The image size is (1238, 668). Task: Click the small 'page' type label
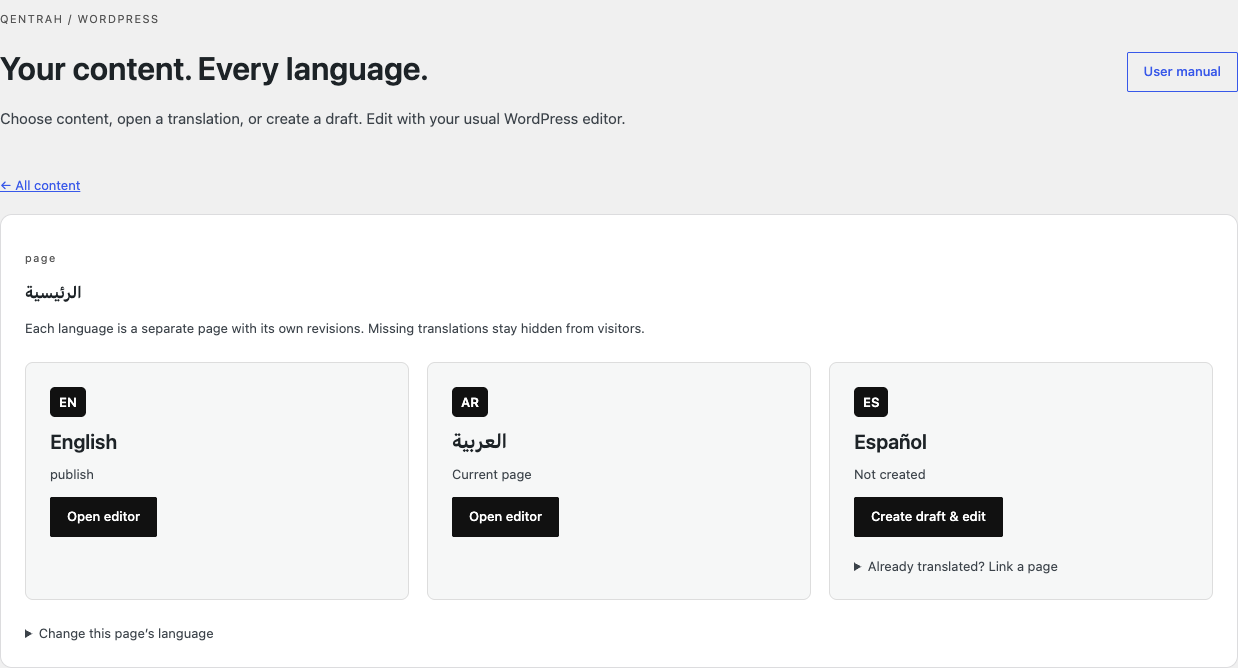pos(40,259)
